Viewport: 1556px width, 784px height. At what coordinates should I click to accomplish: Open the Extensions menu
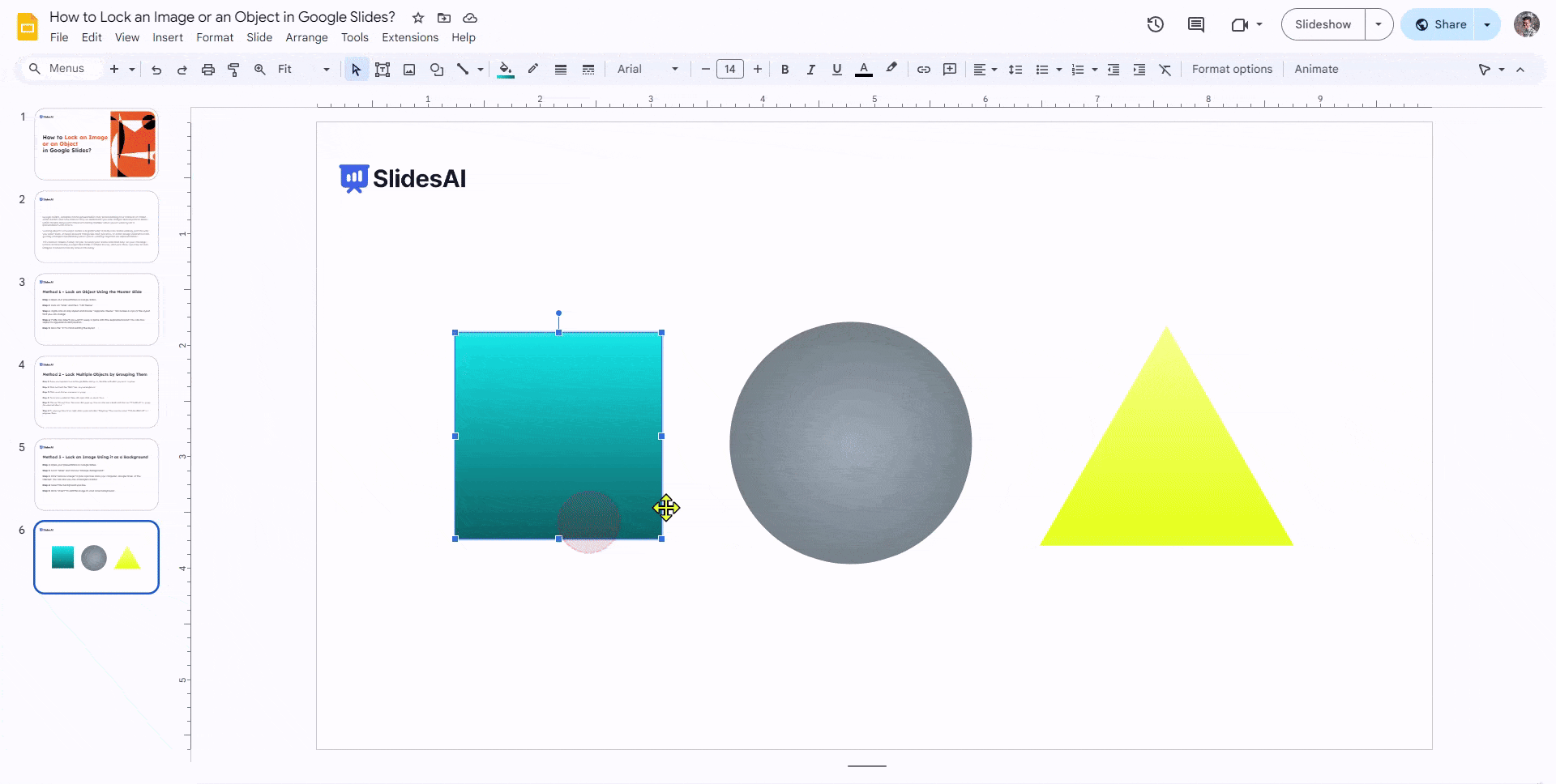(x=409, y=37)
